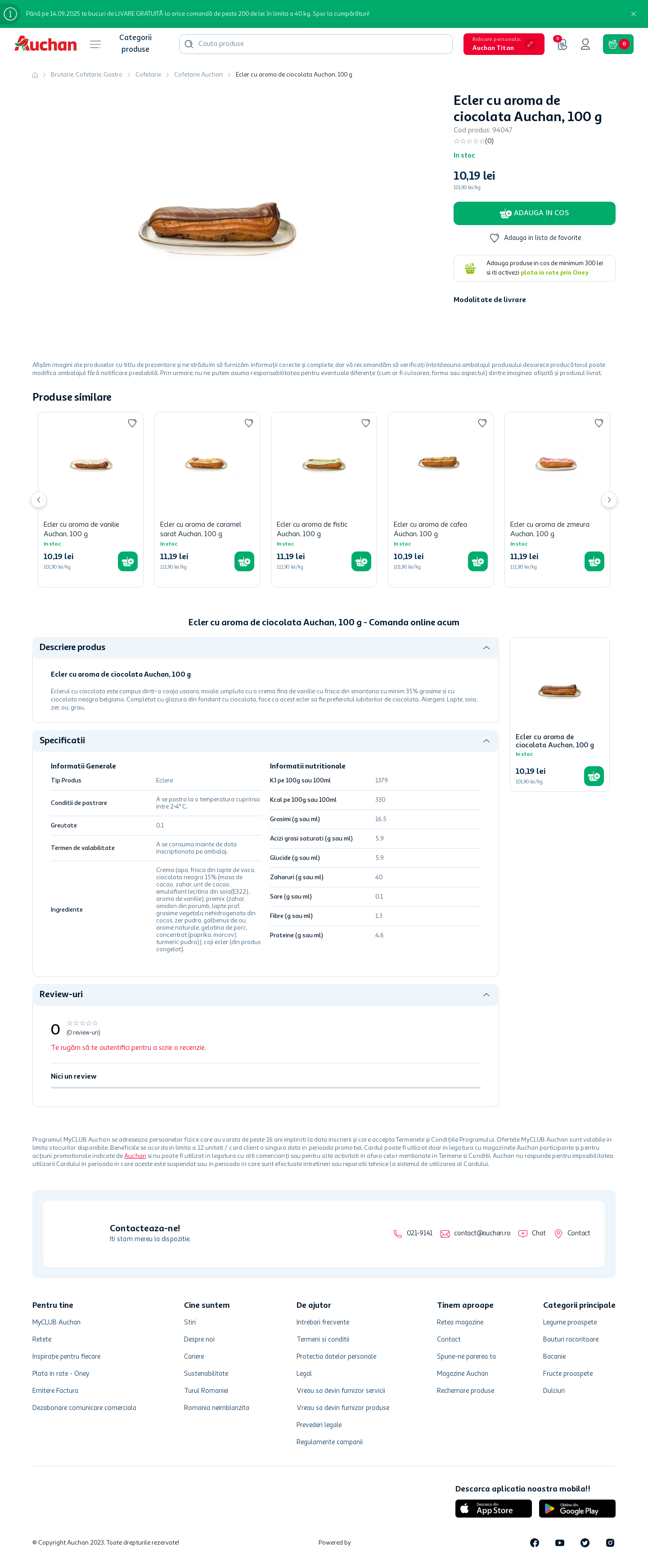Open MyCLUB Auchan footer link
This screenshot has width=648, height=1568.
[57, 1322]
